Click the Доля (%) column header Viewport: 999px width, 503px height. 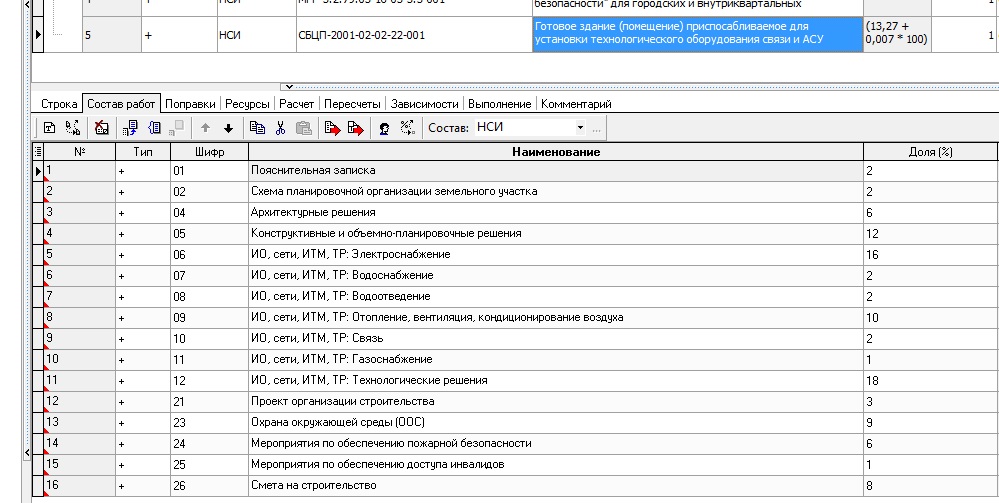click(x=930, y=152)
